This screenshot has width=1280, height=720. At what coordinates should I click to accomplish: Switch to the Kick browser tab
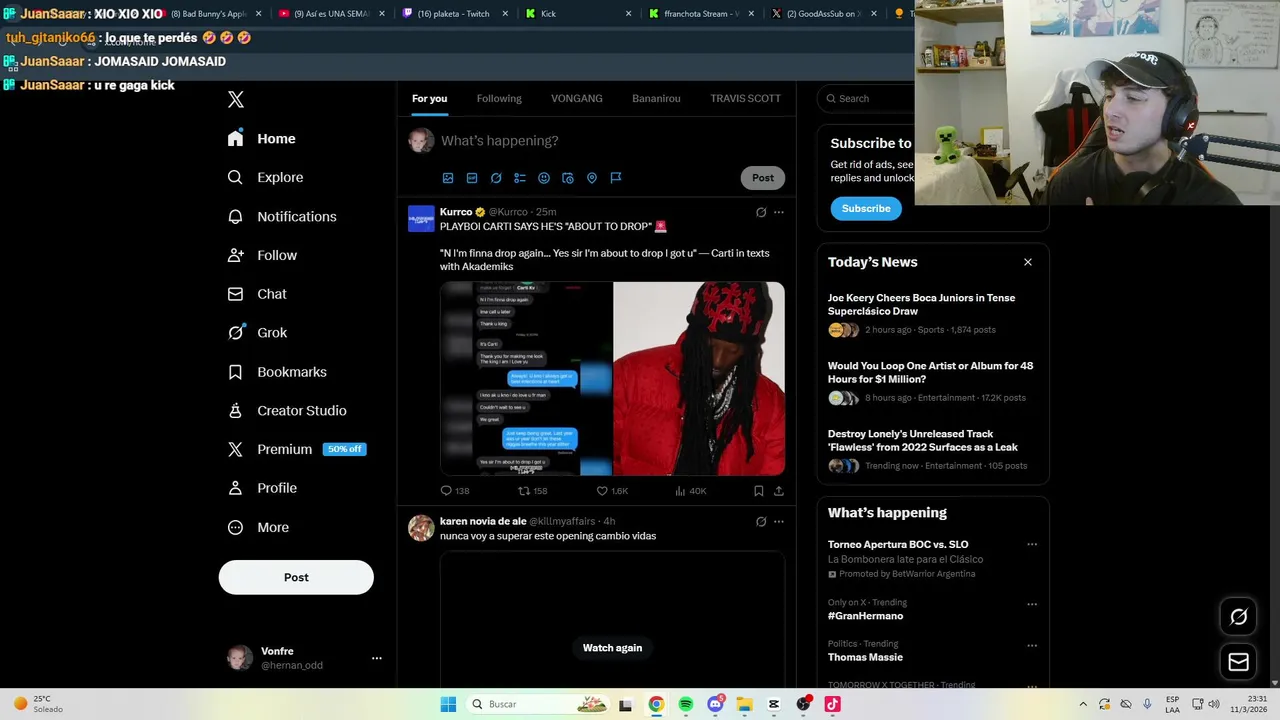[x=577, y=14]
